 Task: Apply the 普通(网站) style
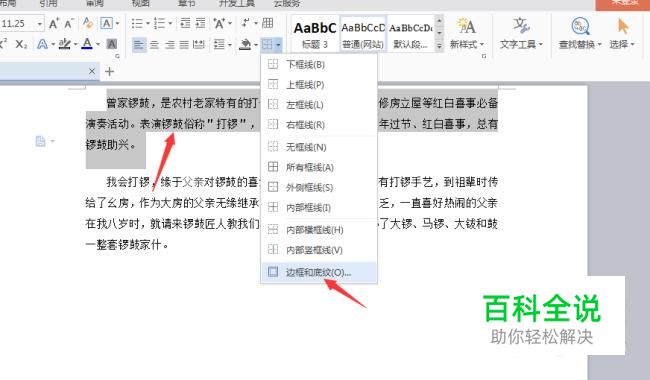[363, 34]
